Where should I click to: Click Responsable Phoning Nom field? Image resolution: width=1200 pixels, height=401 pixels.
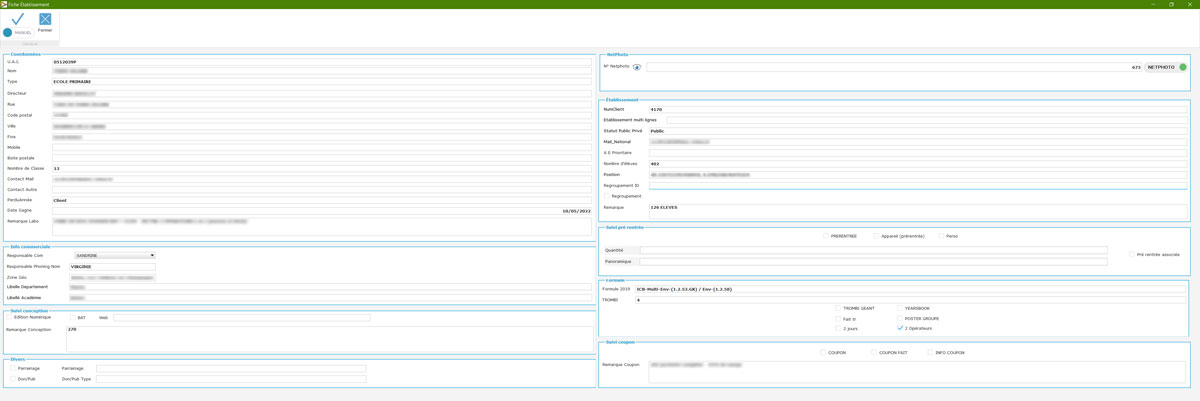112,266
